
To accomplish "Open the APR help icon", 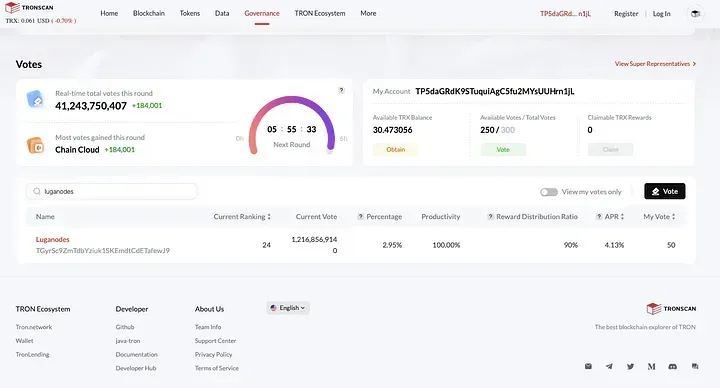I will coord(599,217).
